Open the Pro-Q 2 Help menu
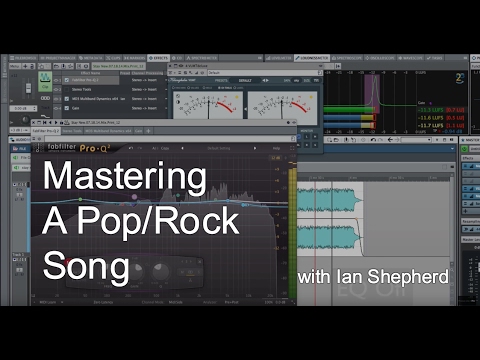 pos(276,148)
